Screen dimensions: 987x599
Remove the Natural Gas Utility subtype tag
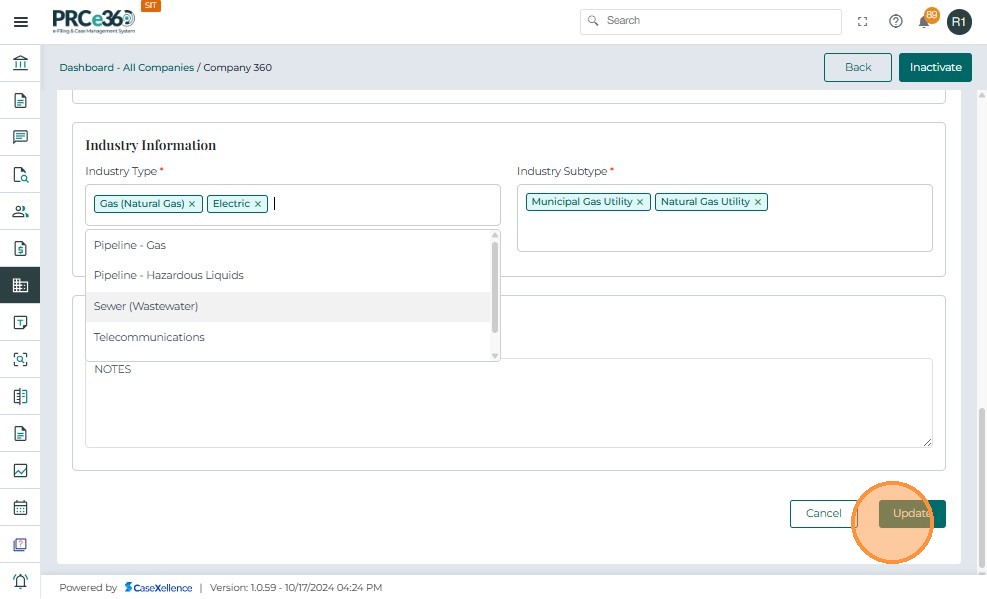[x=758, y=202]
